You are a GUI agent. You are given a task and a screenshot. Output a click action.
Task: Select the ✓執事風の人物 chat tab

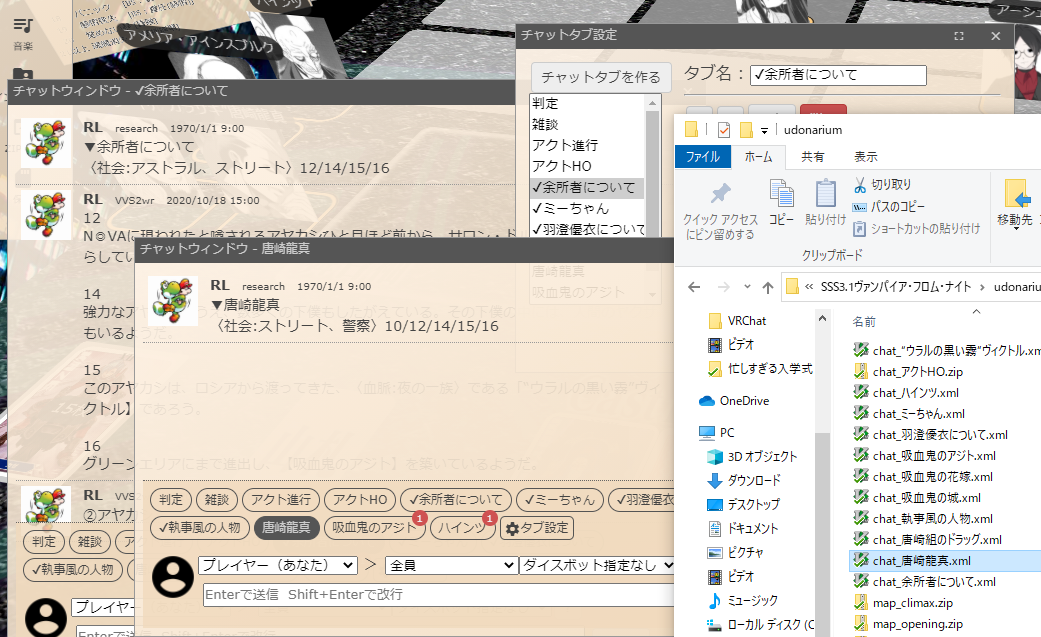coord(199,528)
